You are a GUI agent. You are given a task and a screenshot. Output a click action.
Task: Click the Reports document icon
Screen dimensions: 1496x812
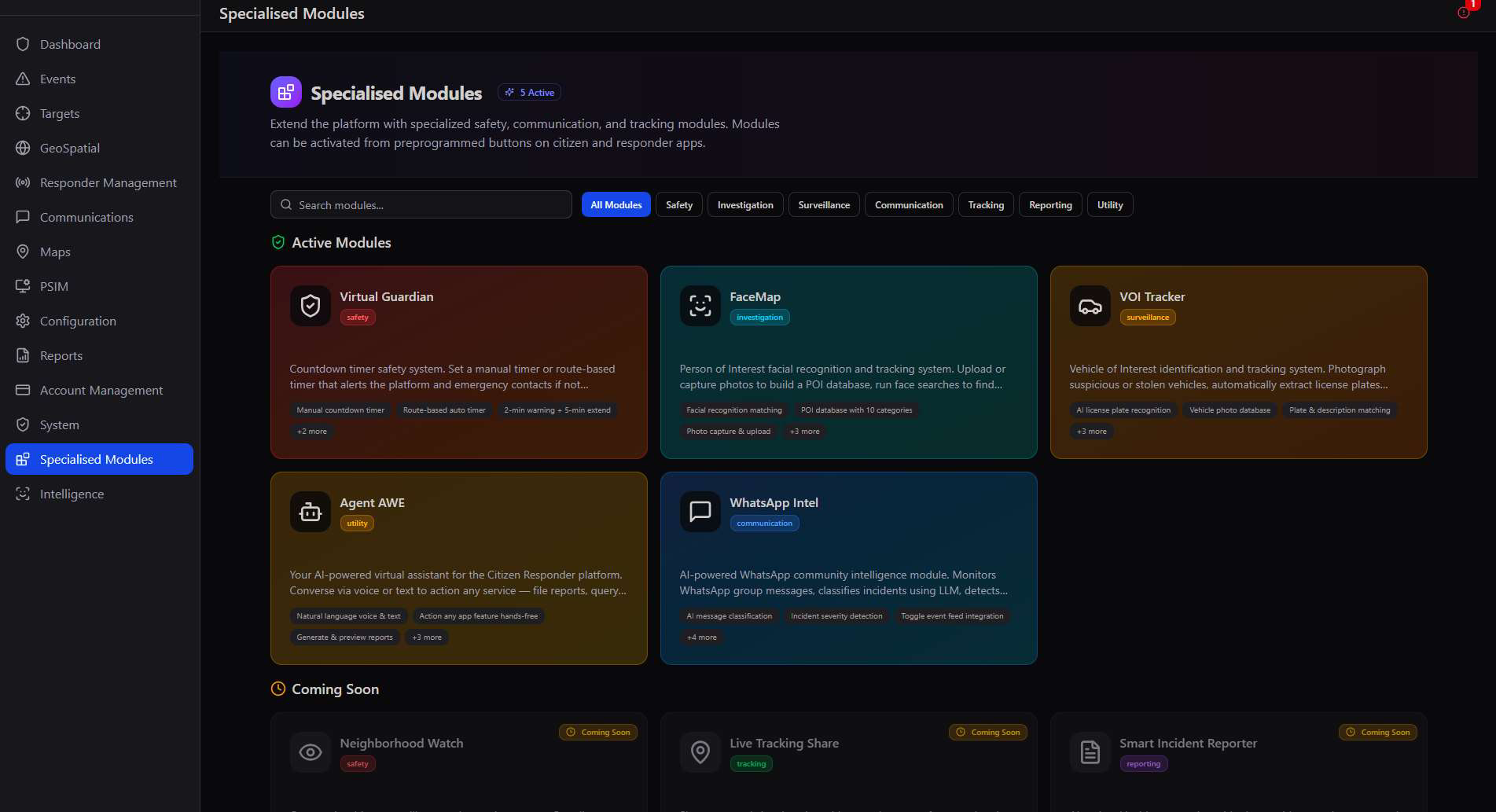[23, 355]
